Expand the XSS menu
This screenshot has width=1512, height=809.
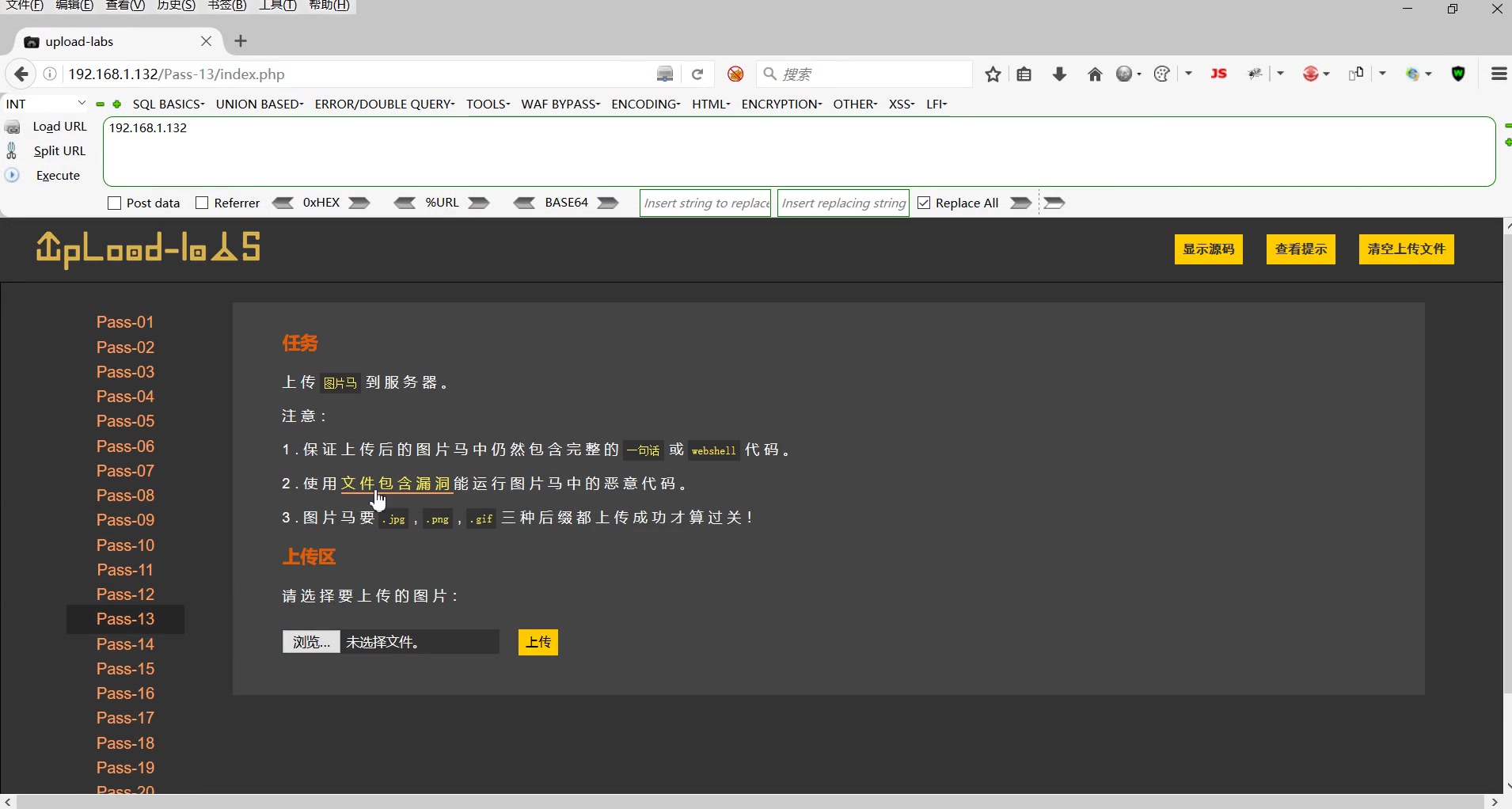(x=902, y=104)
